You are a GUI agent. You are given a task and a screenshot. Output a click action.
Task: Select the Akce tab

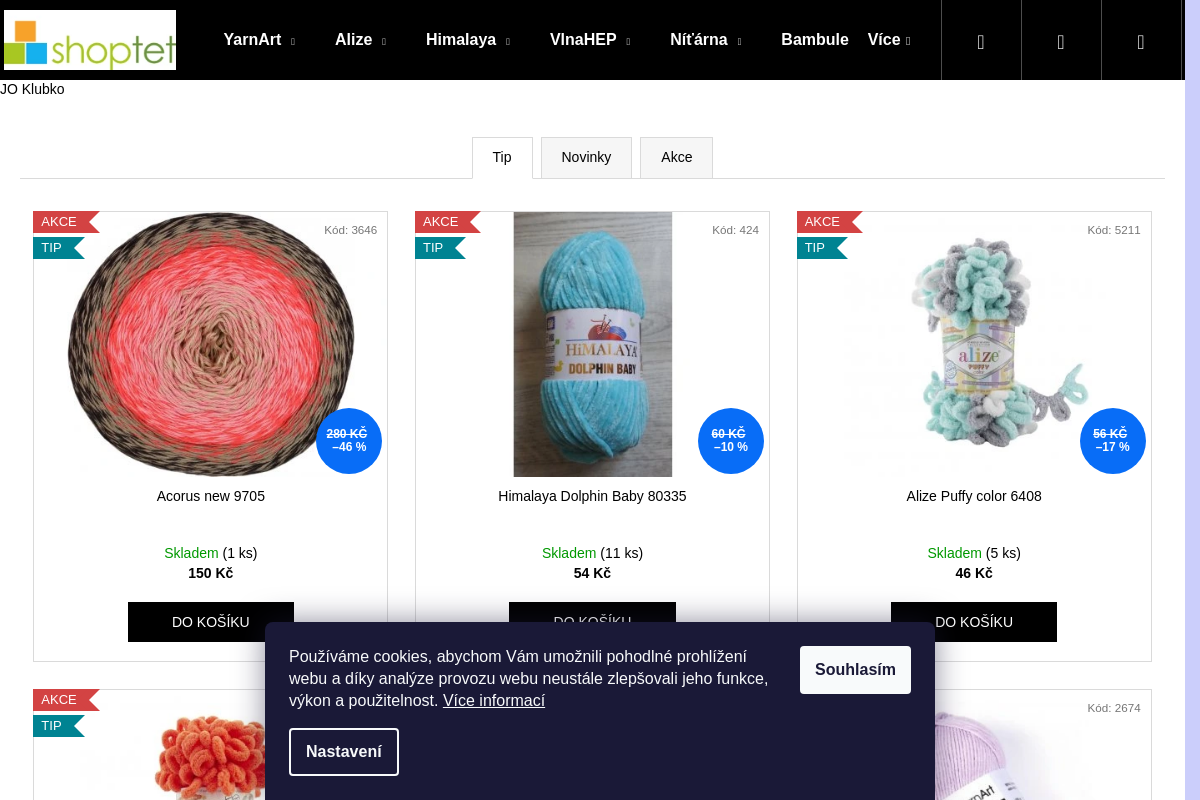(x=676, y=158)
